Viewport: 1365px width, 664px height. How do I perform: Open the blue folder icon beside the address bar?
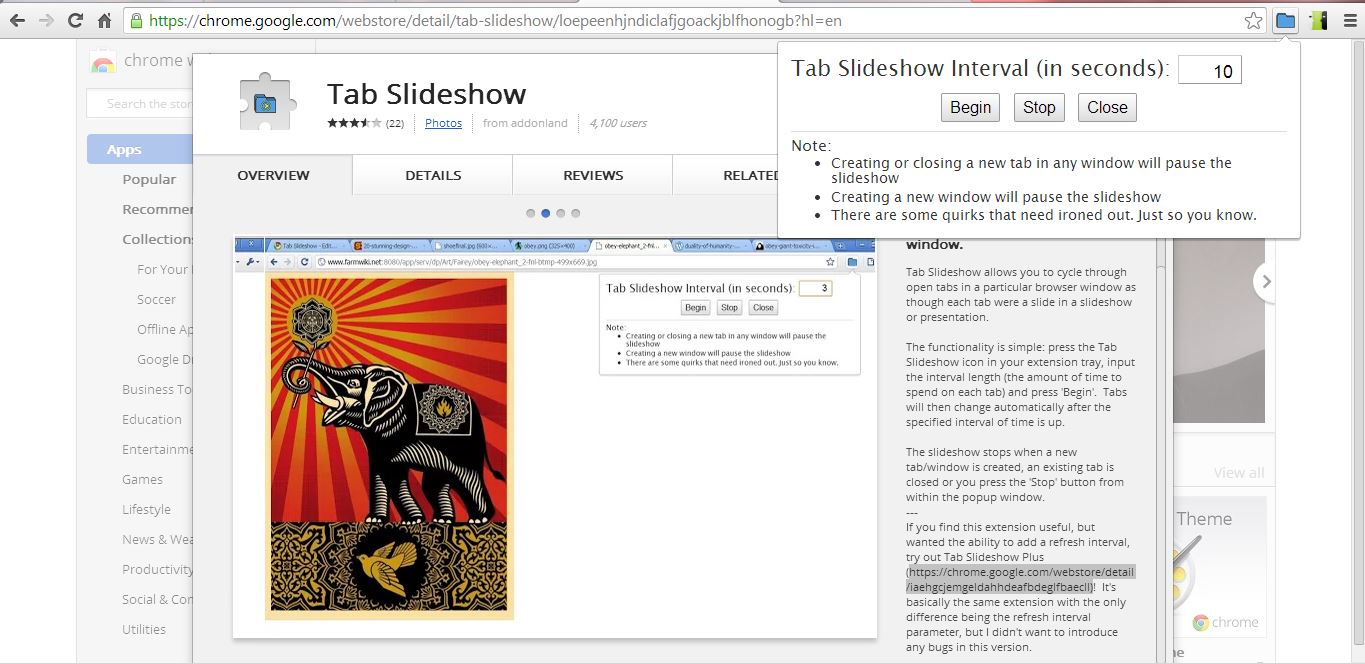(1285, 19)
